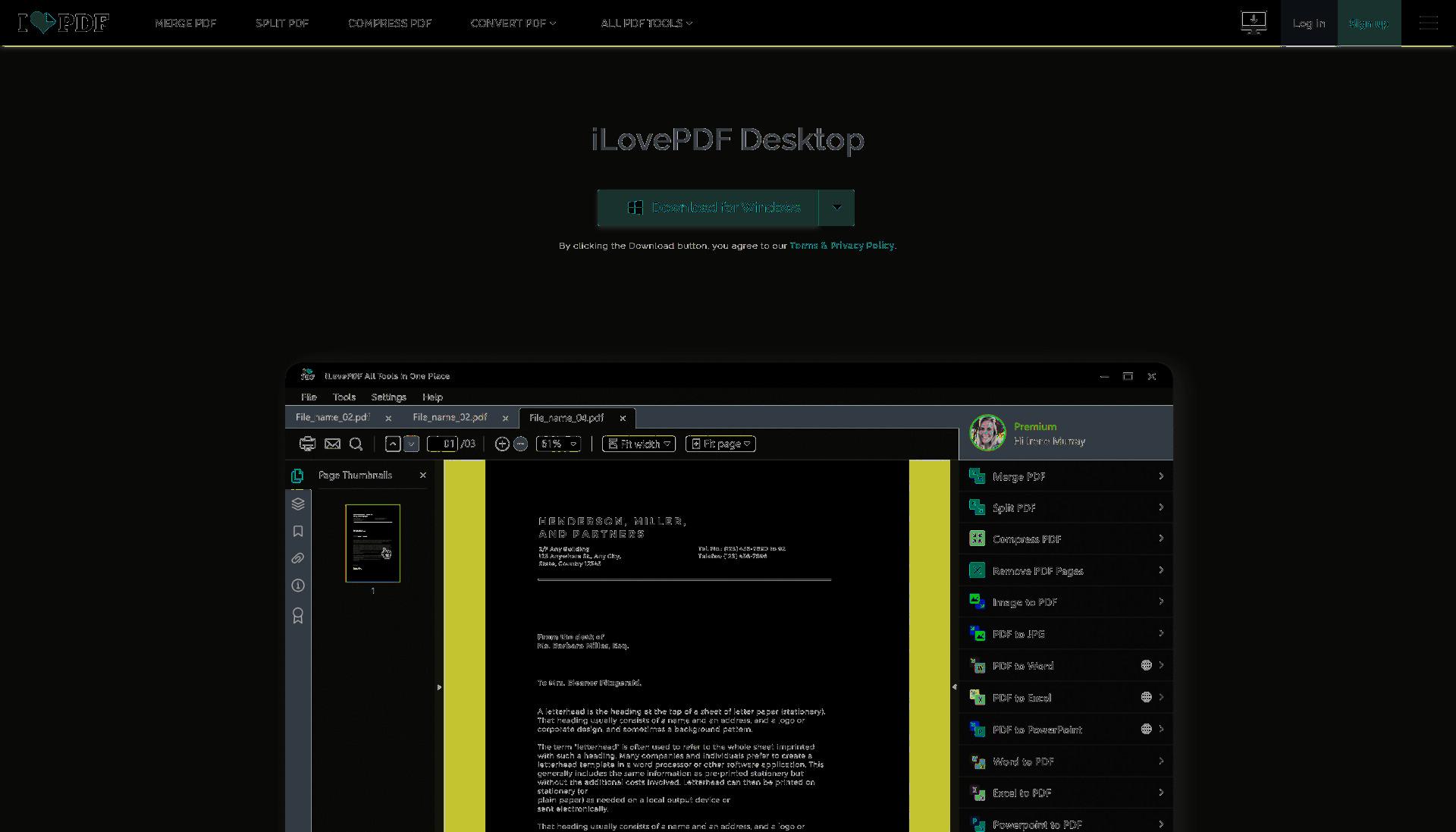Image resolution: width=1456 pixels, height=832 pixels.
Task: Click the email envelope icon
Action: pyautogui.click(x=332, y=444)
